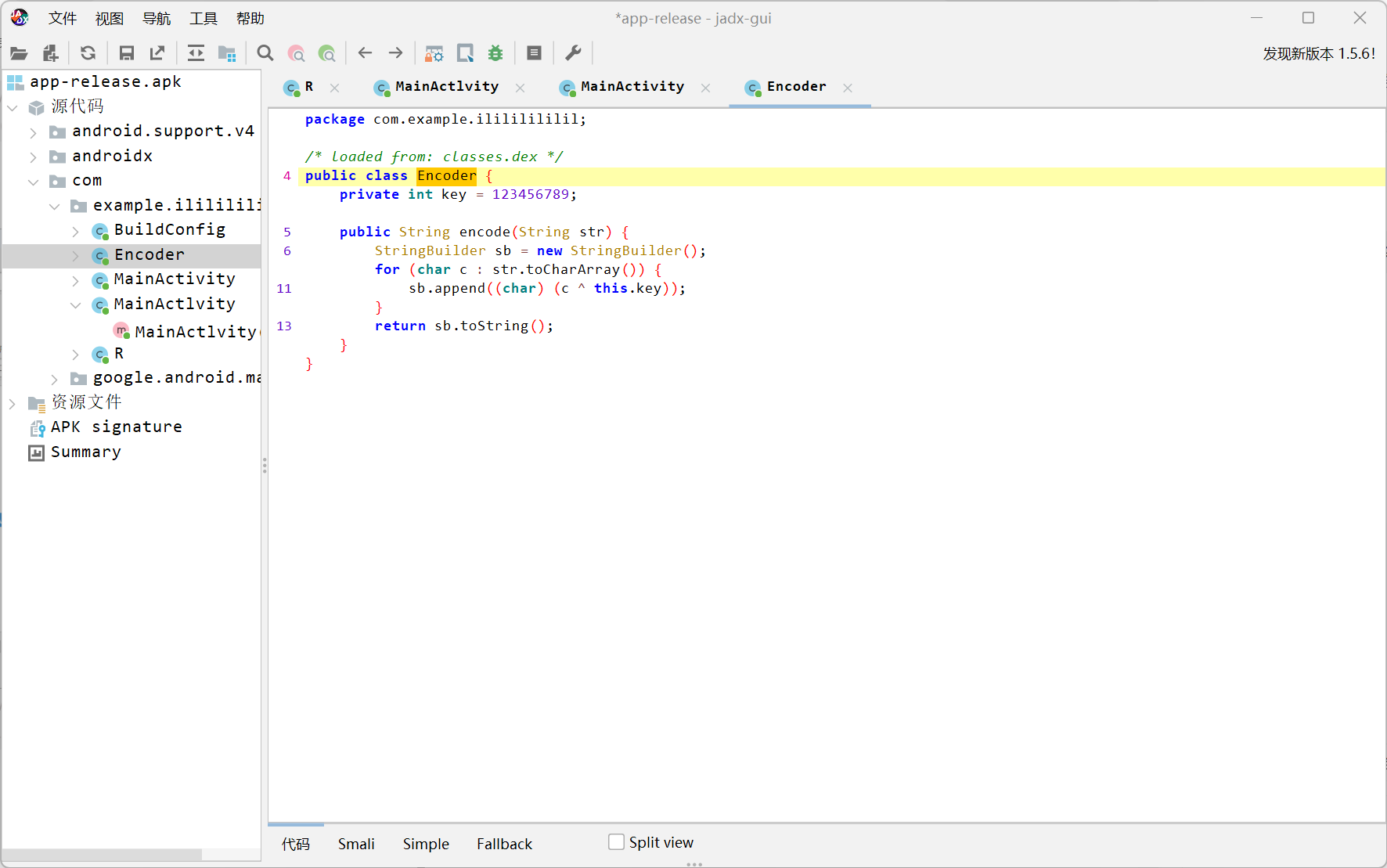Switch to the 代码 view tab
The height and width of the screenshot is (868, 1387).
296,844
